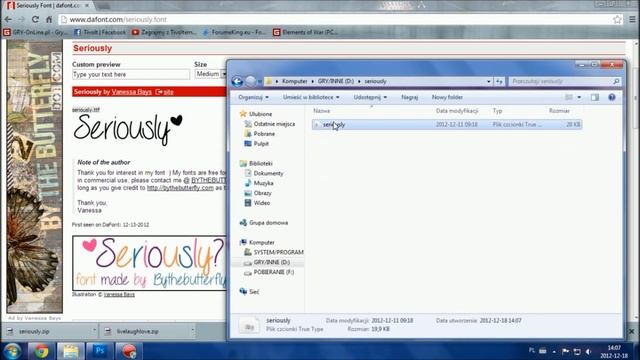Image resolution: width=640 pixels, height=360 pixels.
Task: Open Action Center flag icon
Action: click(x=565, y=351)
